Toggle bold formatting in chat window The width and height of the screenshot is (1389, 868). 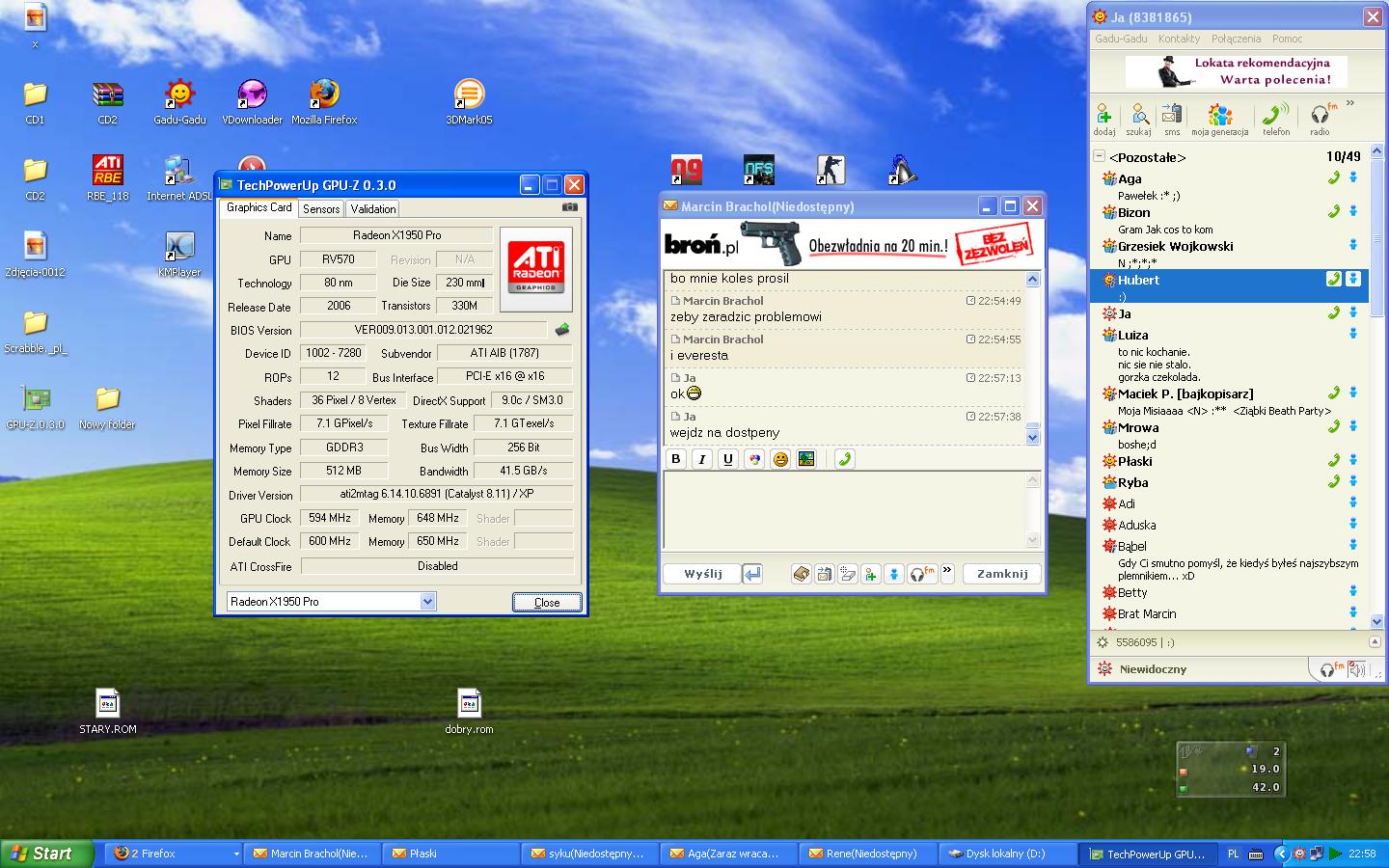(676, 459)
